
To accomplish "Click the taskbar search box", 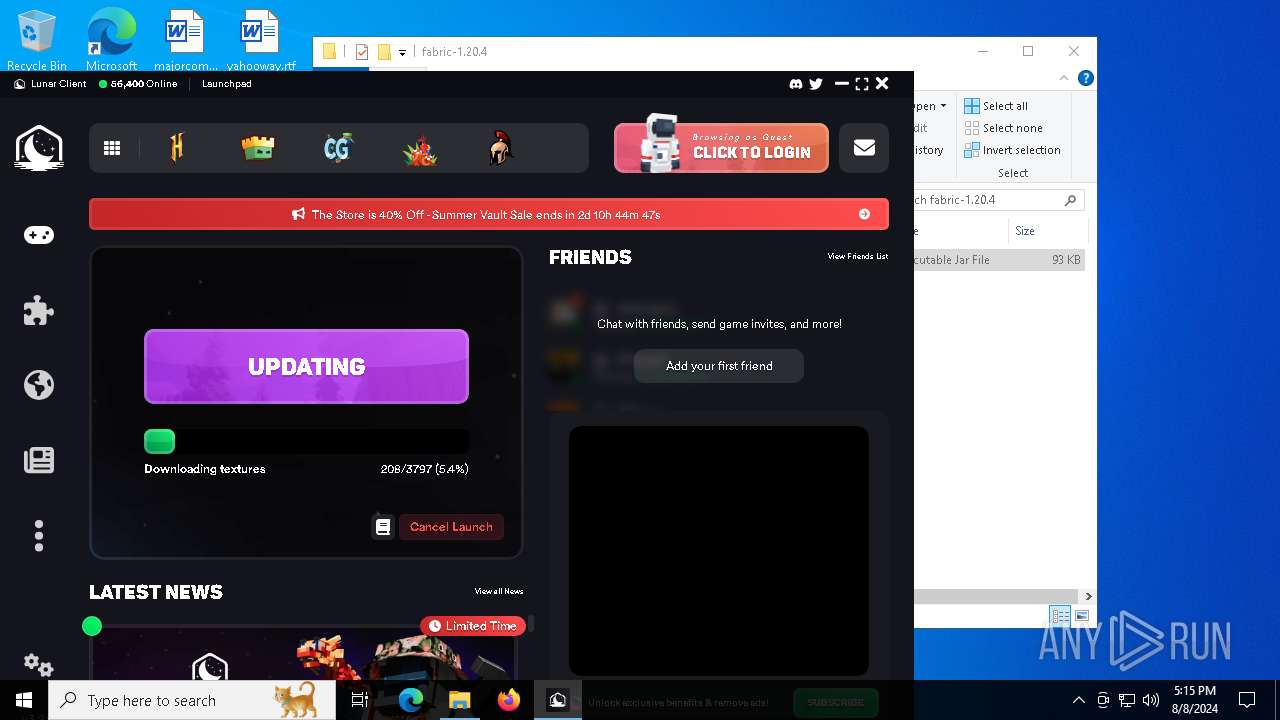I will pyautogui.click(x=192, y=700).
